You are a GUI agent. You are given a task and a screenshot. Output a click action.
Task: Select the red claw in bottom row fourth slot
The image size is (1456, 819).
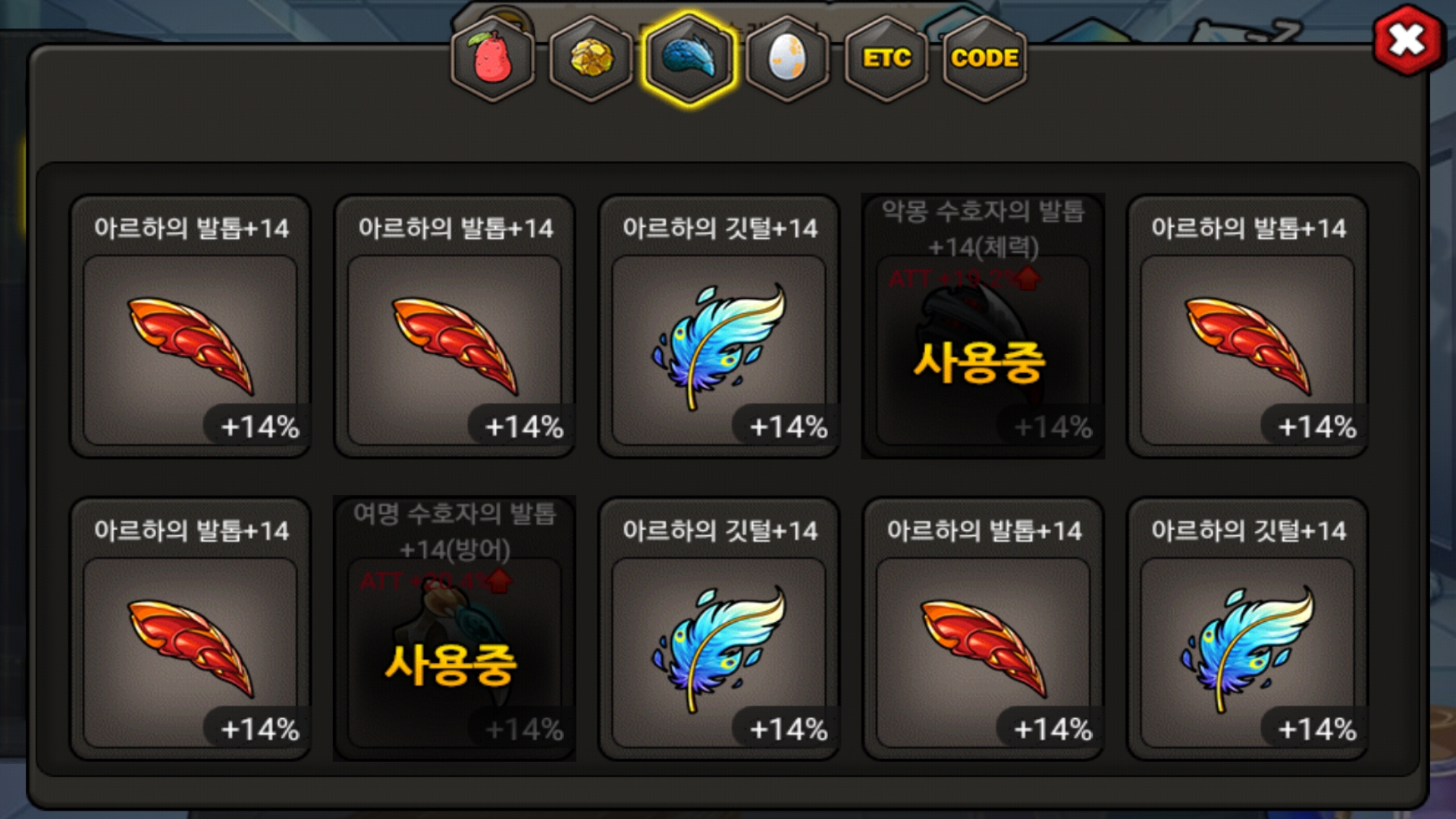pyautogui.click(x=983, y=629)
